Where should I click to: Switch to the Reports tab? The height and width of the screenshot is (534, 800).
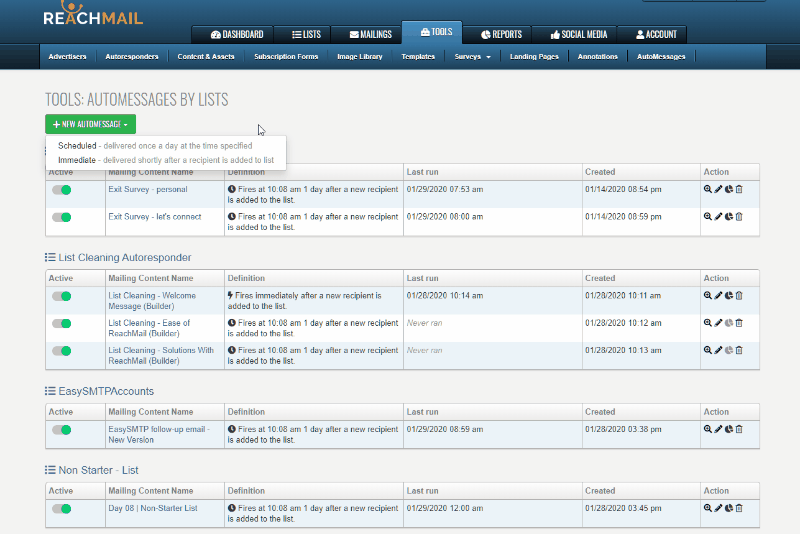point(494,34)
